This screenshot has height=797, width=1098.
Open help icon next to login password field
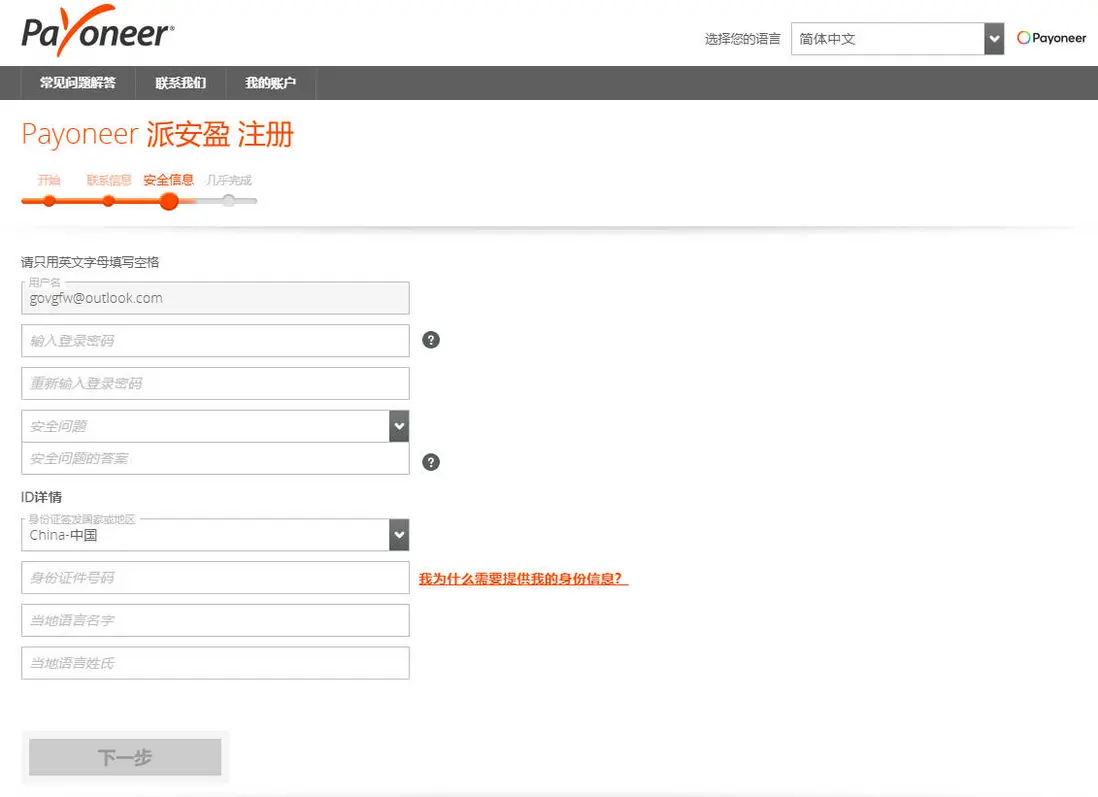pyautogui.click(x=431, y=340)
